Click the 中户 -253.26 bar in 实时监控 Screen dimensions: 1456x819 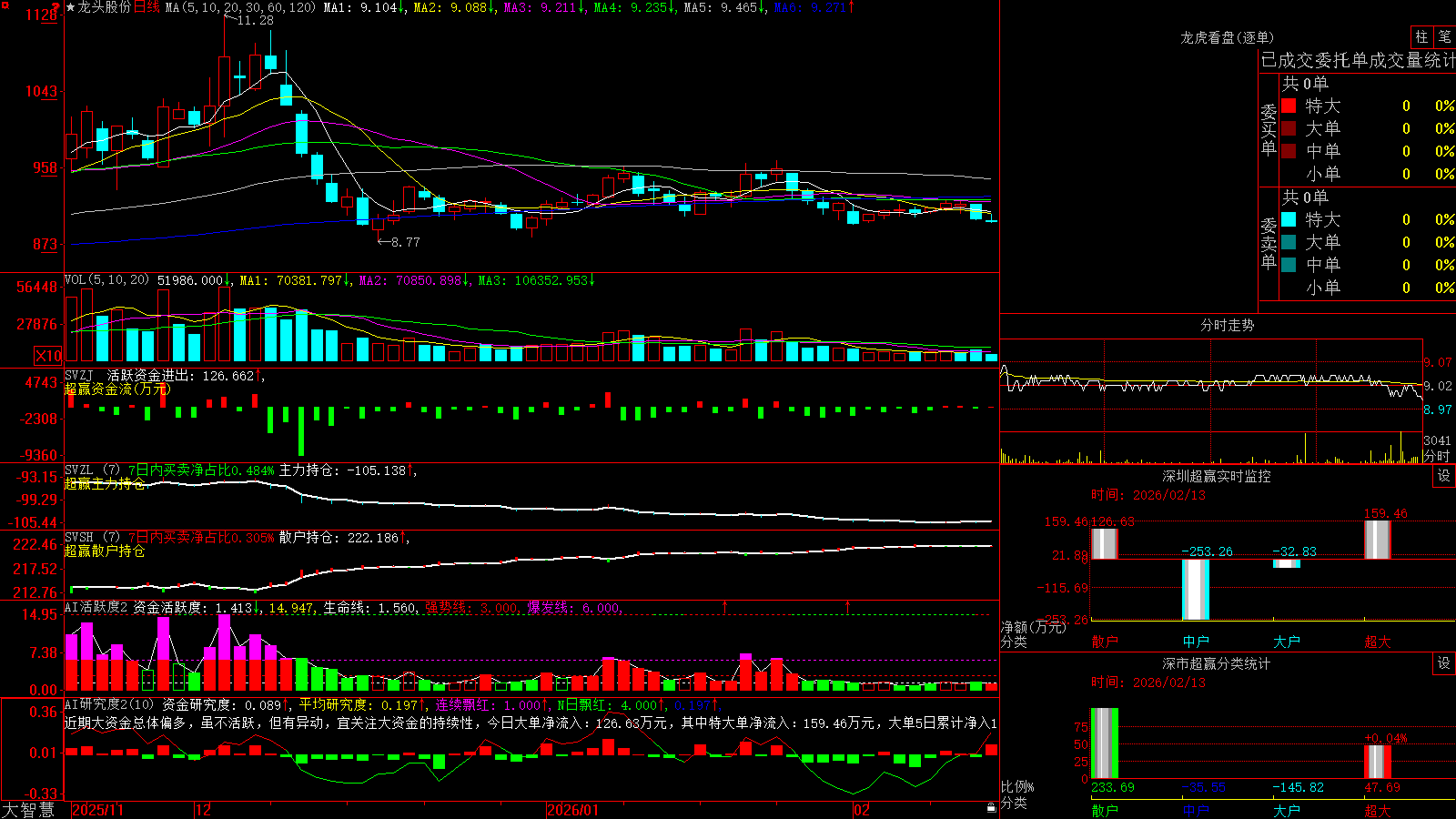[1195, 590]
